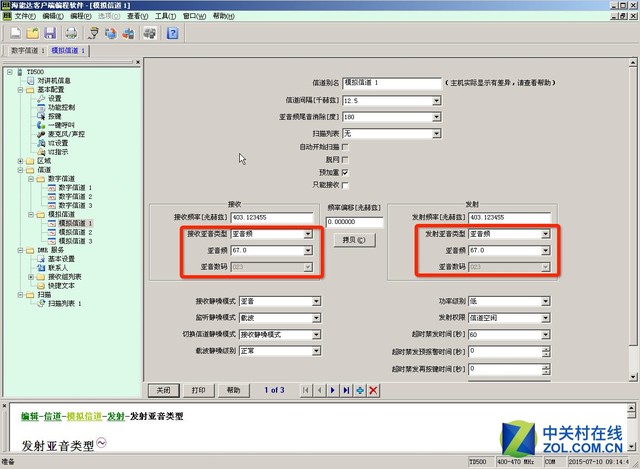The height and width of the screenshot is (469, 640).
Task: Enable the 只能接收 checkbox
Action: click(345, 185)
